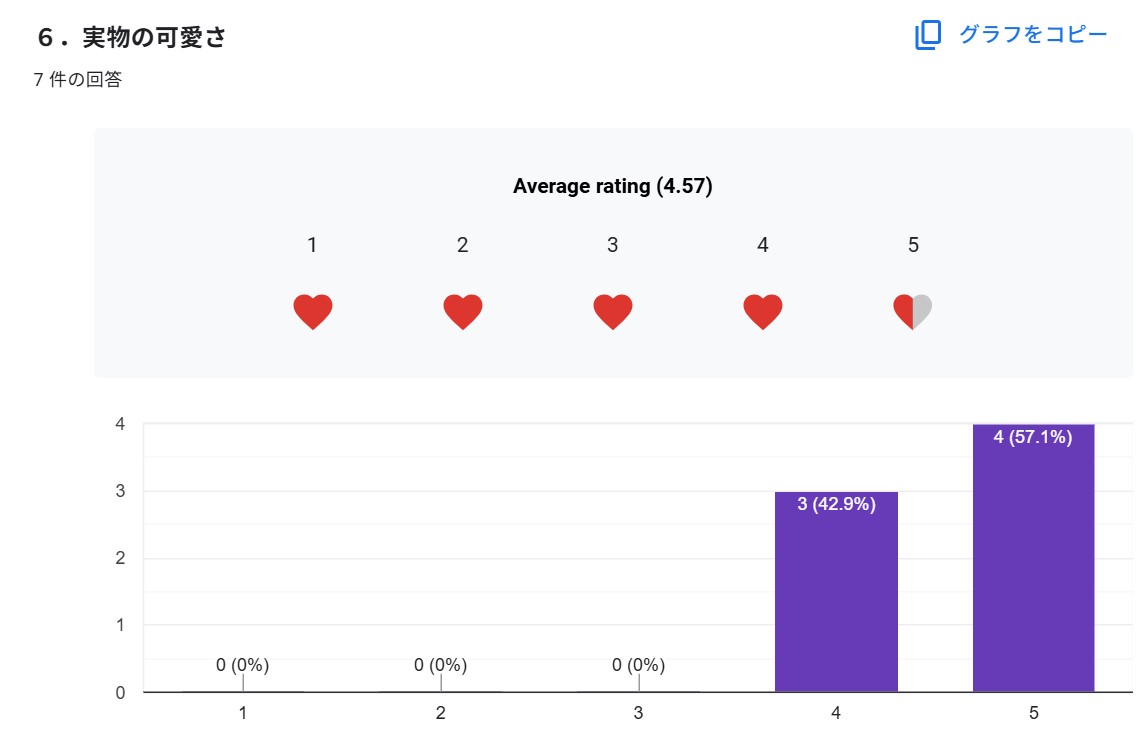Click the 4 (57.1%) bar label
This screenshot has width=1146, height=736.
1033,437
